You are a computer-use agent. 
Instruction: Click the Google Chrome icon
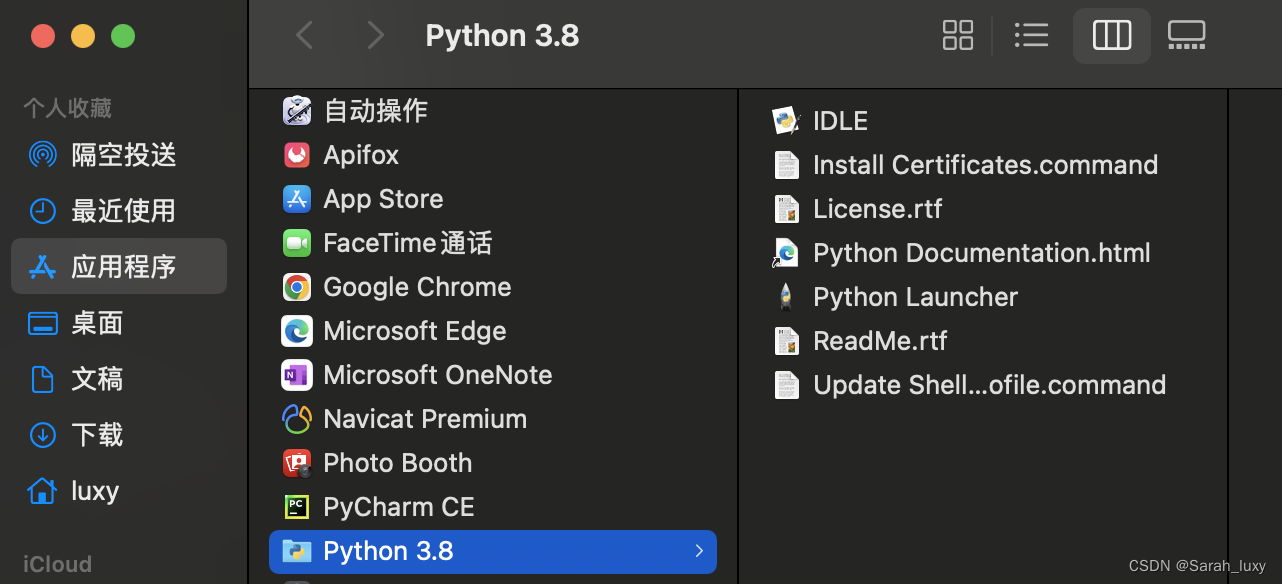point(297,287)
